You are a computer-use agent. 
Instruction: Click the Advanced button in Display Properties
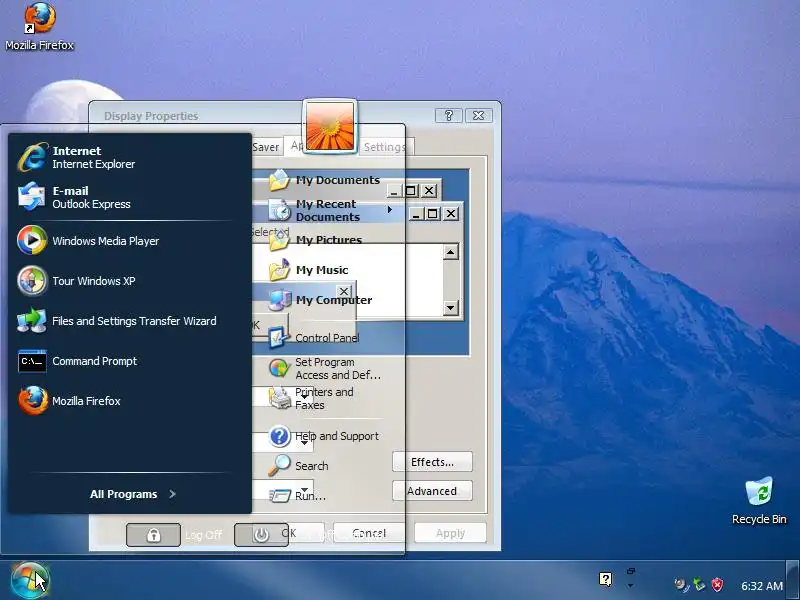pos(432,491)
